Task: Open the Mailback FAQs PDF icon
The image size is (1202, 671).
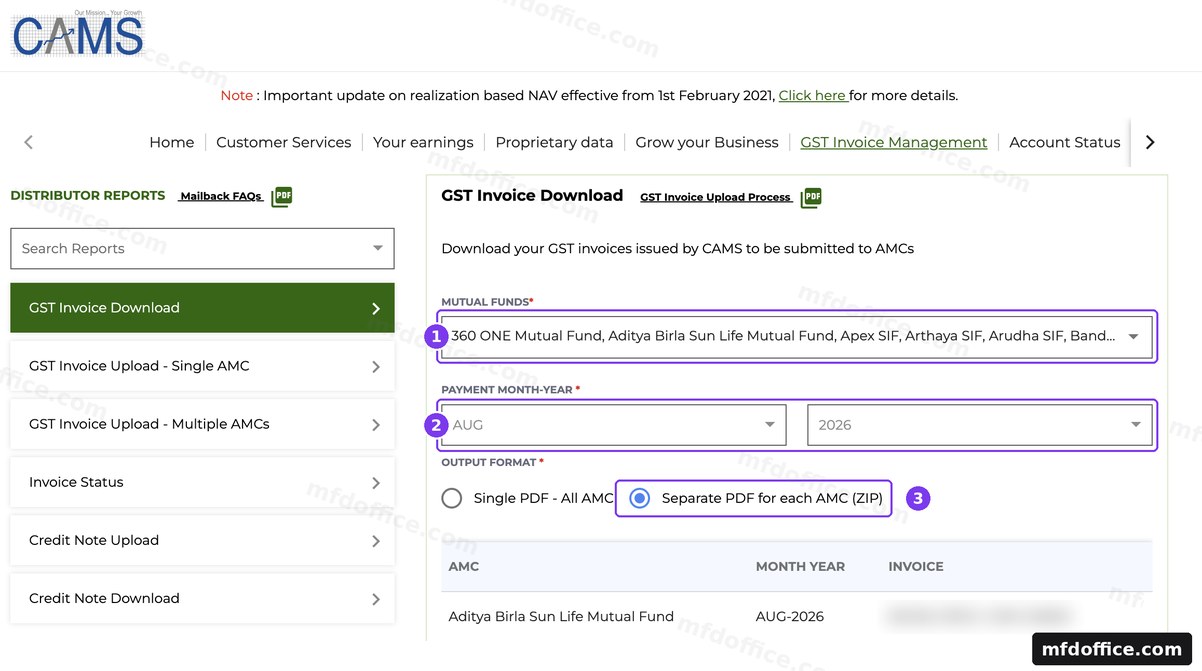Action: click(282, 197)
